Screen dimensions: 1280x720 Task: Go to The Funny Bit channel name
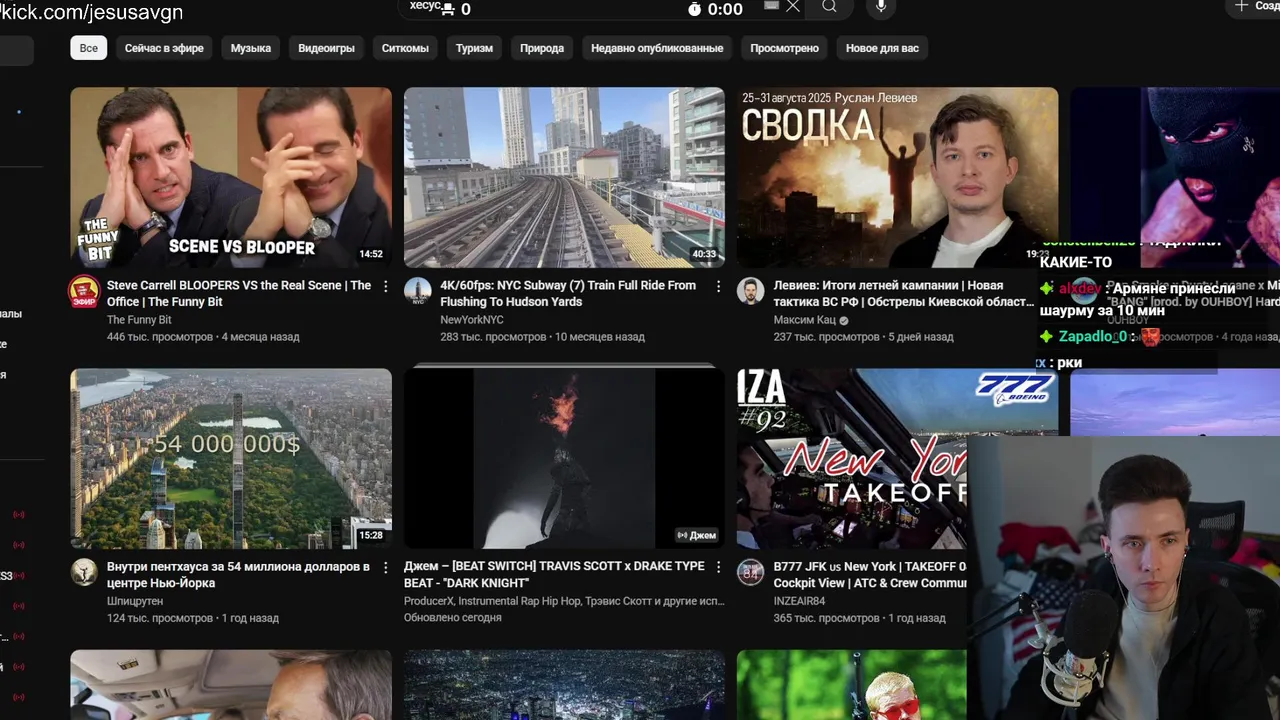click(139, 320)
